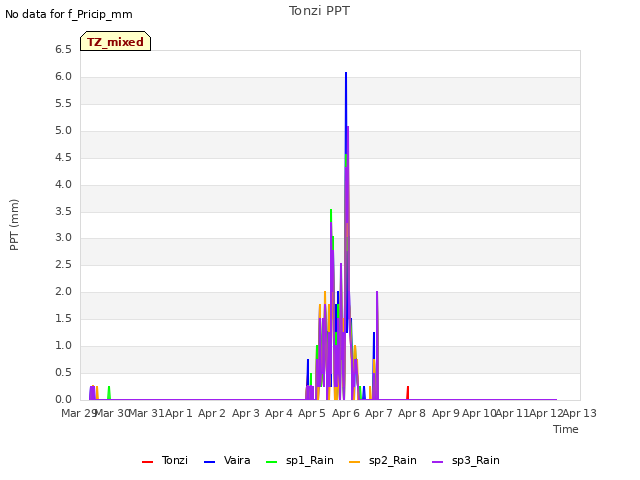Click the 0.0 y-axis tick label

pos(63,400)
